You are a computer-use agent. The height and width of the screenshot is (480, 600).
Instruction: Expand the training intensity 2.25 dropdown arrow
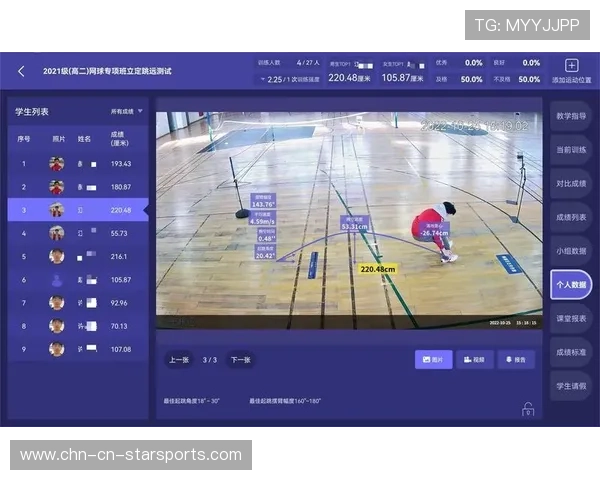[x=263, y=78]
